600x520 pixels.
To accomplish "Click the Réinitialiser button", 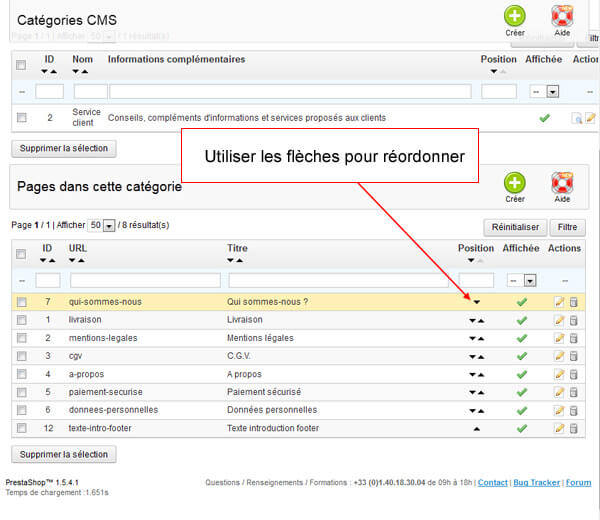I will click(515, 227).
